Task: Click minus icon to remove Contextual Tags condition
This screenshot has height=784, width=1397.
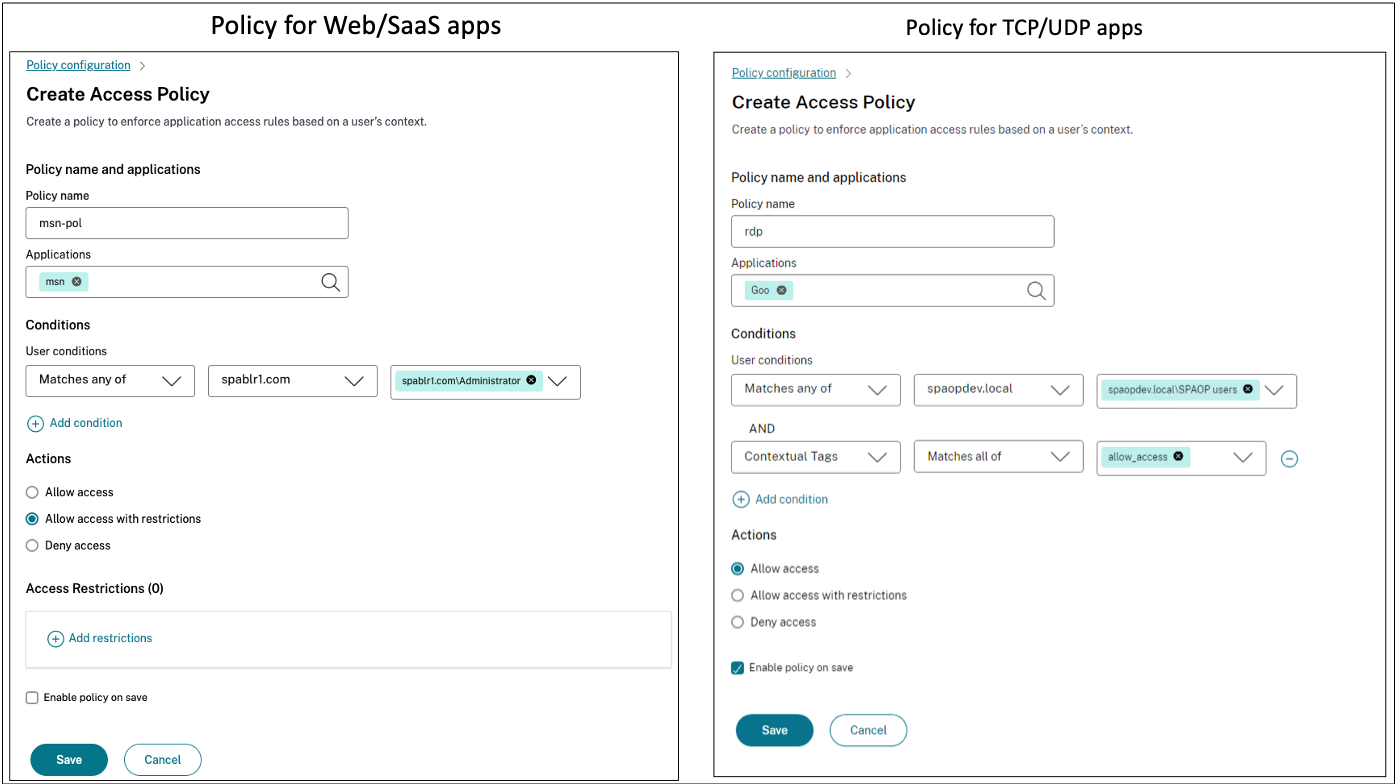Action: pos(1289,459)
